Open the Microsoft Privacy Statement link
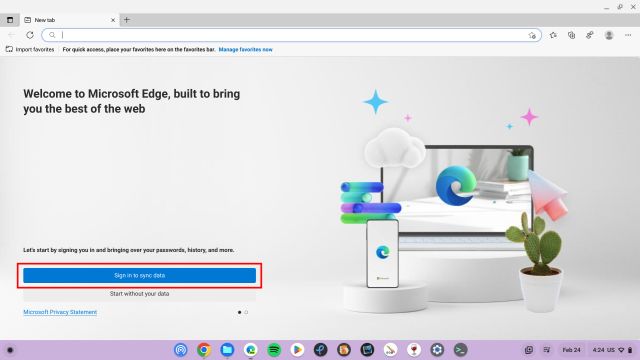 [x=60, y=312]
